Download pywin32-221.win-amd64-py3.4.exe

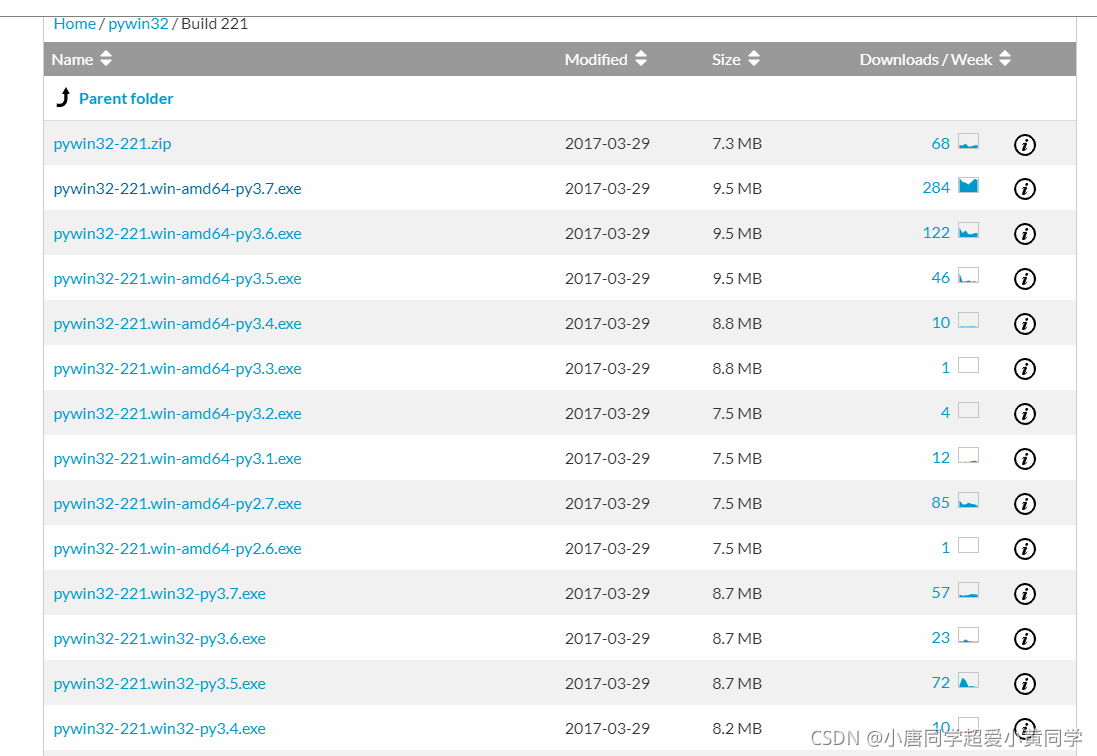pyautogui.click(x=177, y=324)
